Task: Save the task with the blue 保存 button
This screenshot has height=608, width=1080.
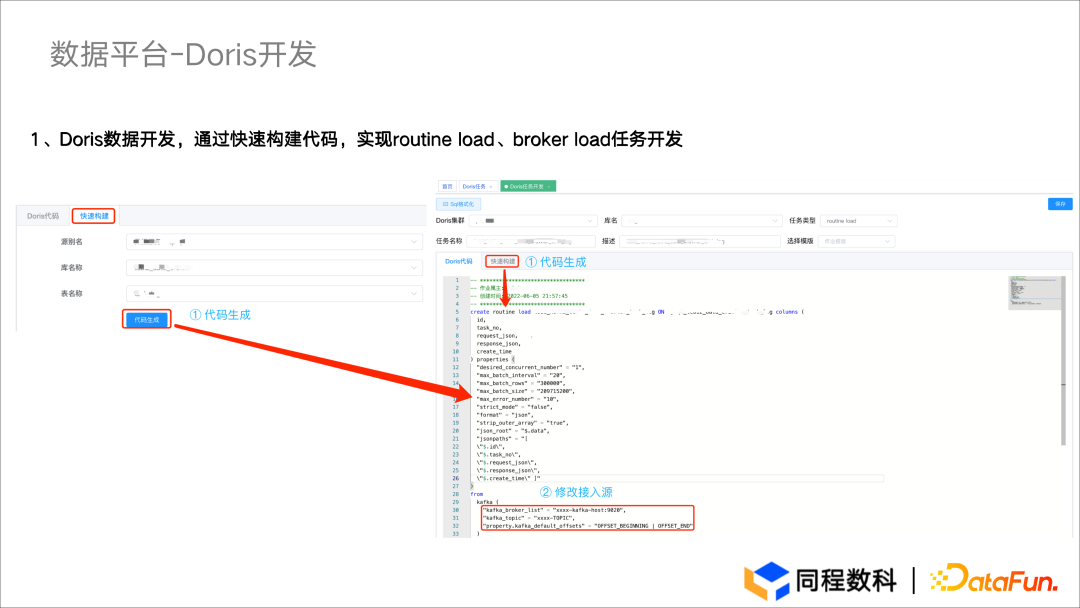Action: tap(1060, 204)
